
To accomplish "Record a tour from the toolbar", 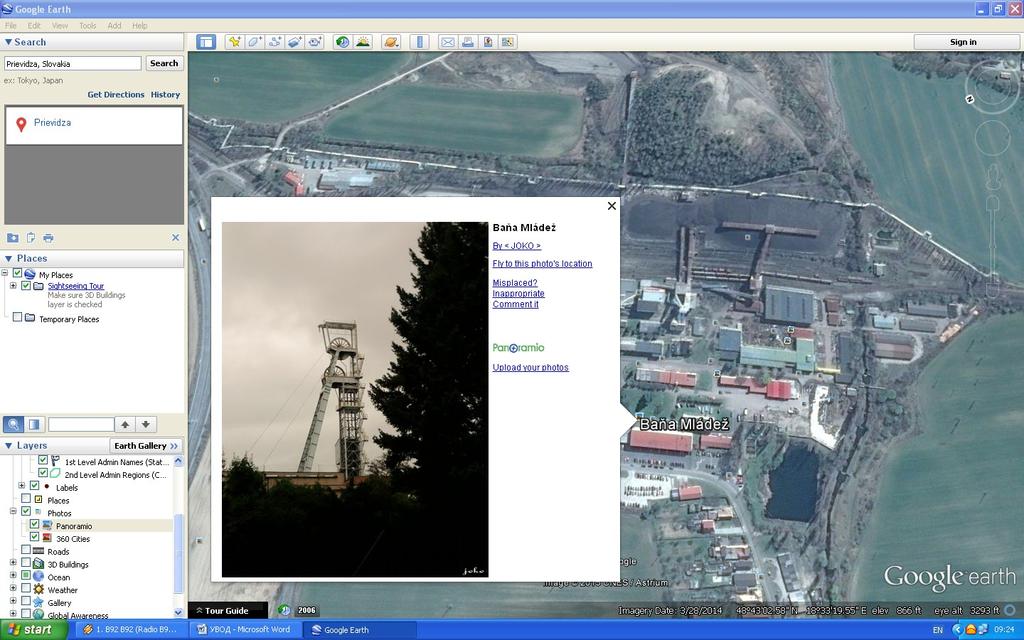I will coord(315,42).
